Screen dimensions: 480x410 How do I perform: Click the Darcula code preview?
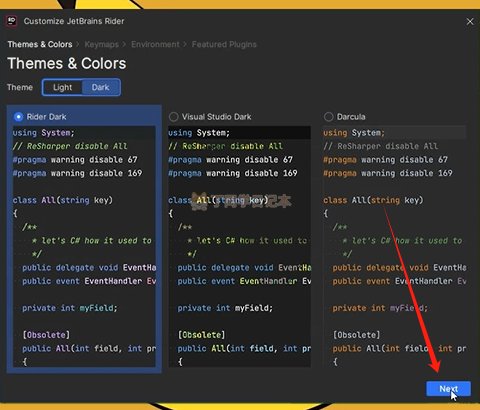(x=395, y=247)
